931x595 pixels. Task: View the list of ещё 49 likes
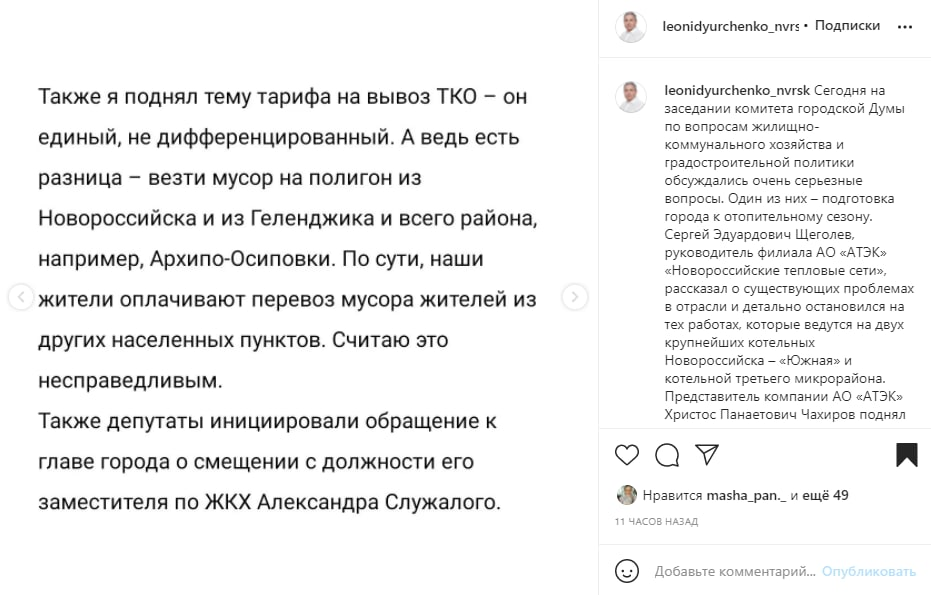pos(825,495)
